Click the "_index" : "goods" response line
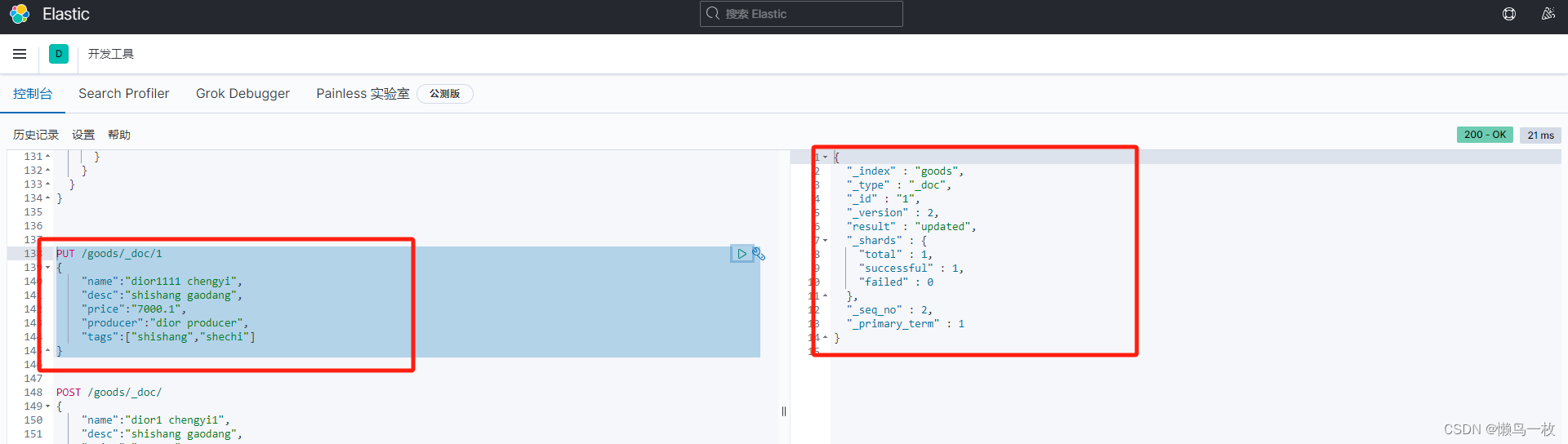 pos(905,171)
